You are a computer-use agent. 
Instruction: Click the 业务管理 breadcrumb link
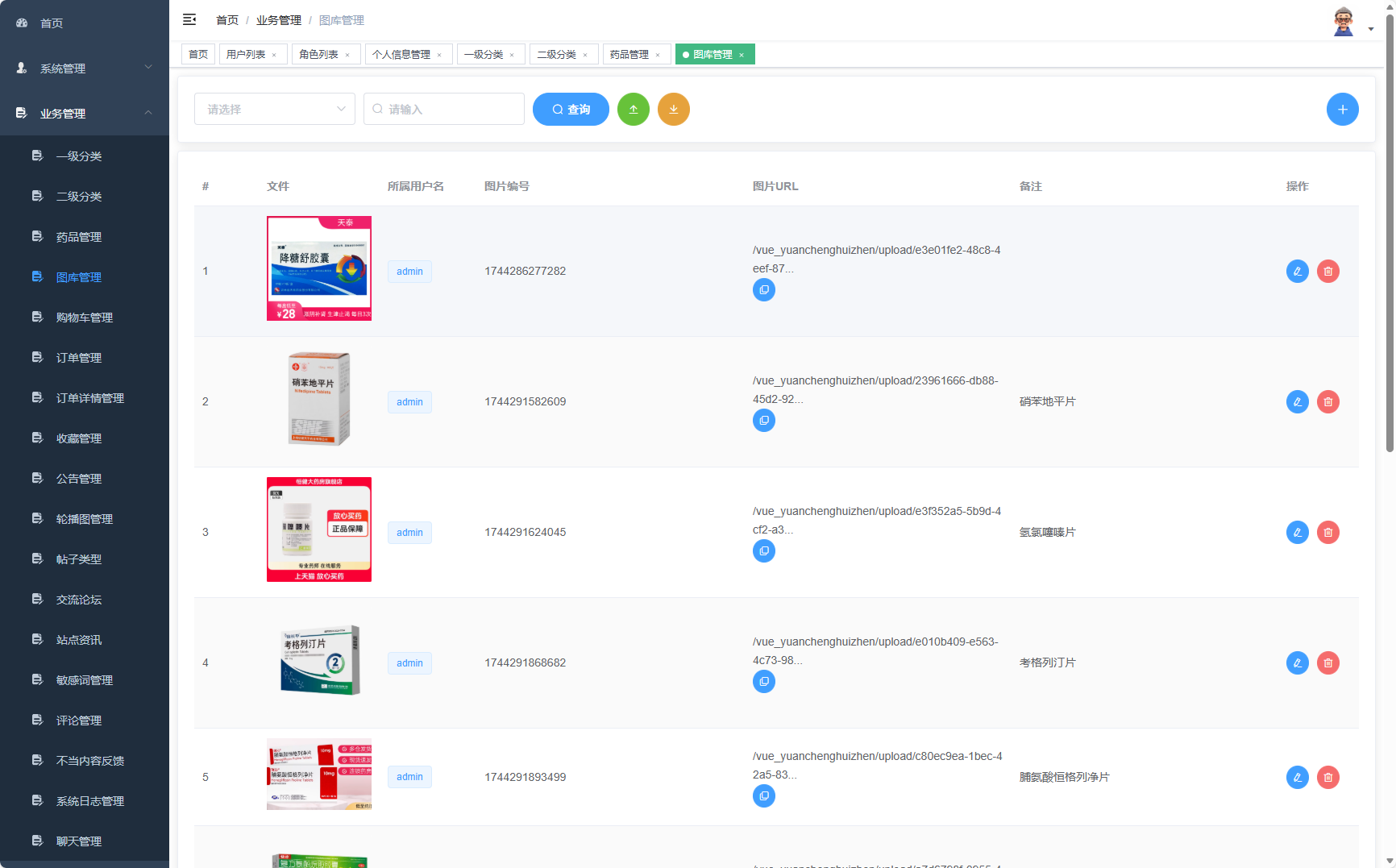pos(278,19)
